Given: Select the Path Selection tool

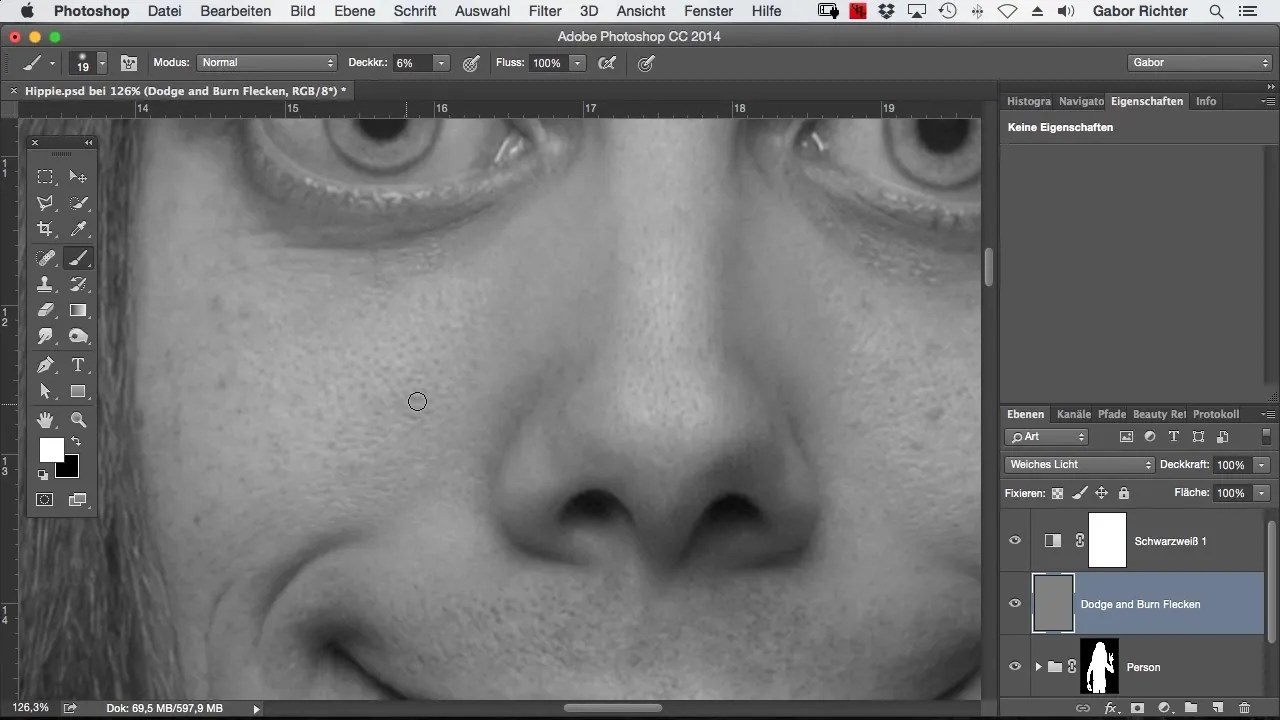Looking at the screenshot, I should coord(46,392).
